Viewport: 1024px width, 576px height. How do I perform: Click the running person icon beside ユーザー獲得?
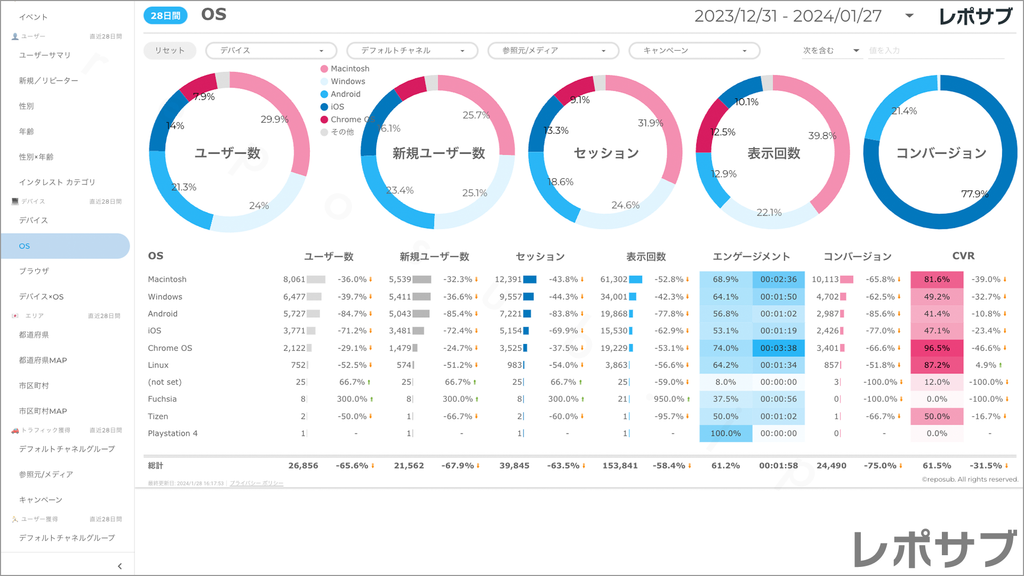tap(14, 519)
